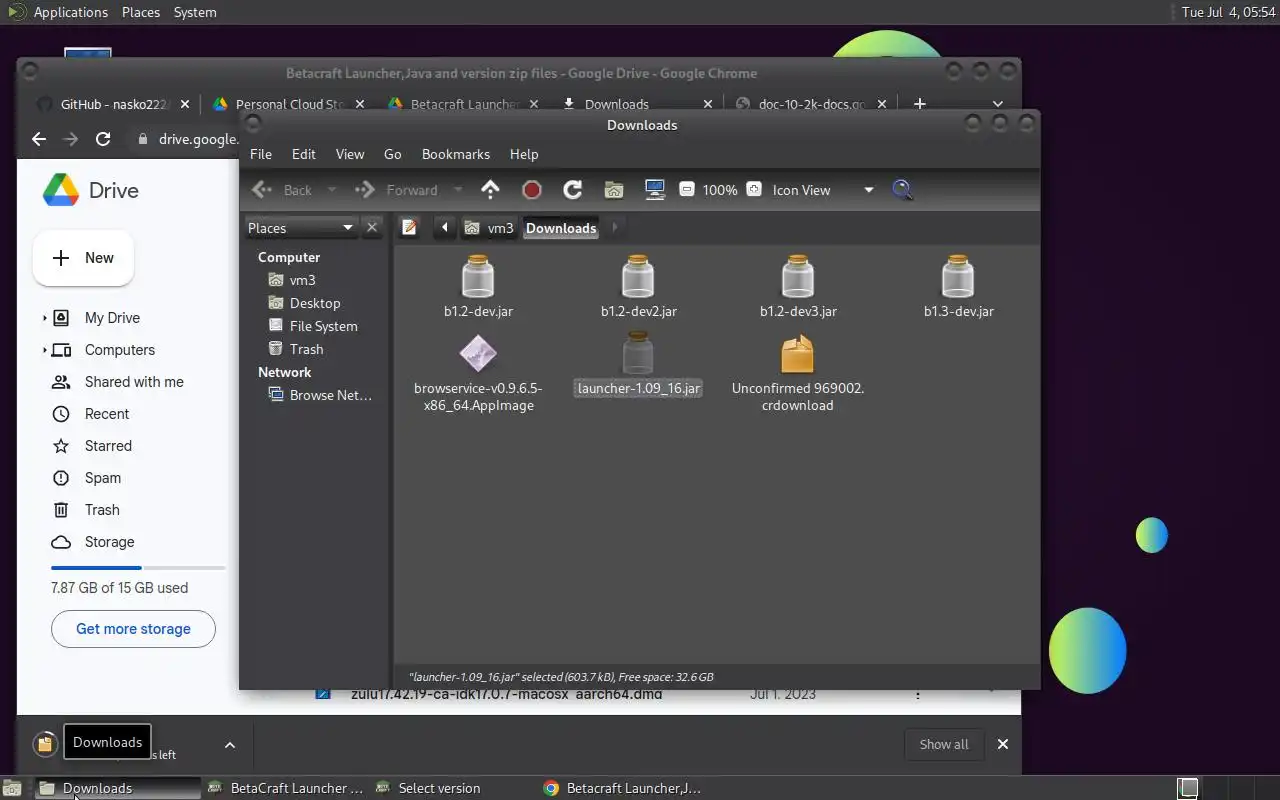
Task: Open Shared with me in Drive
Action: 134,382
